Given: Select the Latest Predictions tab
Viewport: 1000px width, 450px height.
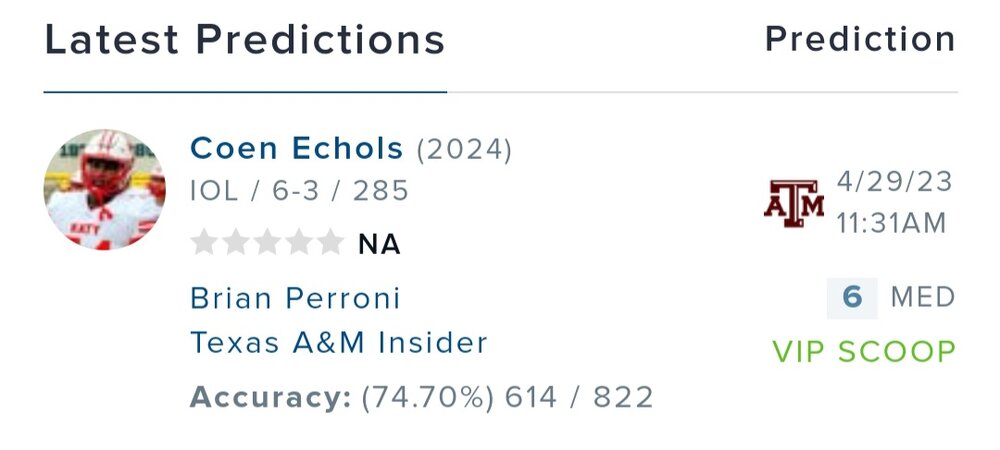Looking at the screenshot, I should pos(245,40).
